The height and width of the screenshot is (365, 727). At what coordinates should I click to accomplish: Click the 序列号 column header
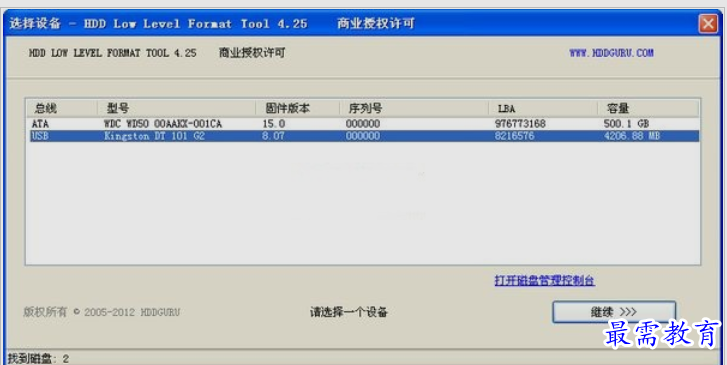(x=414, y=109)
